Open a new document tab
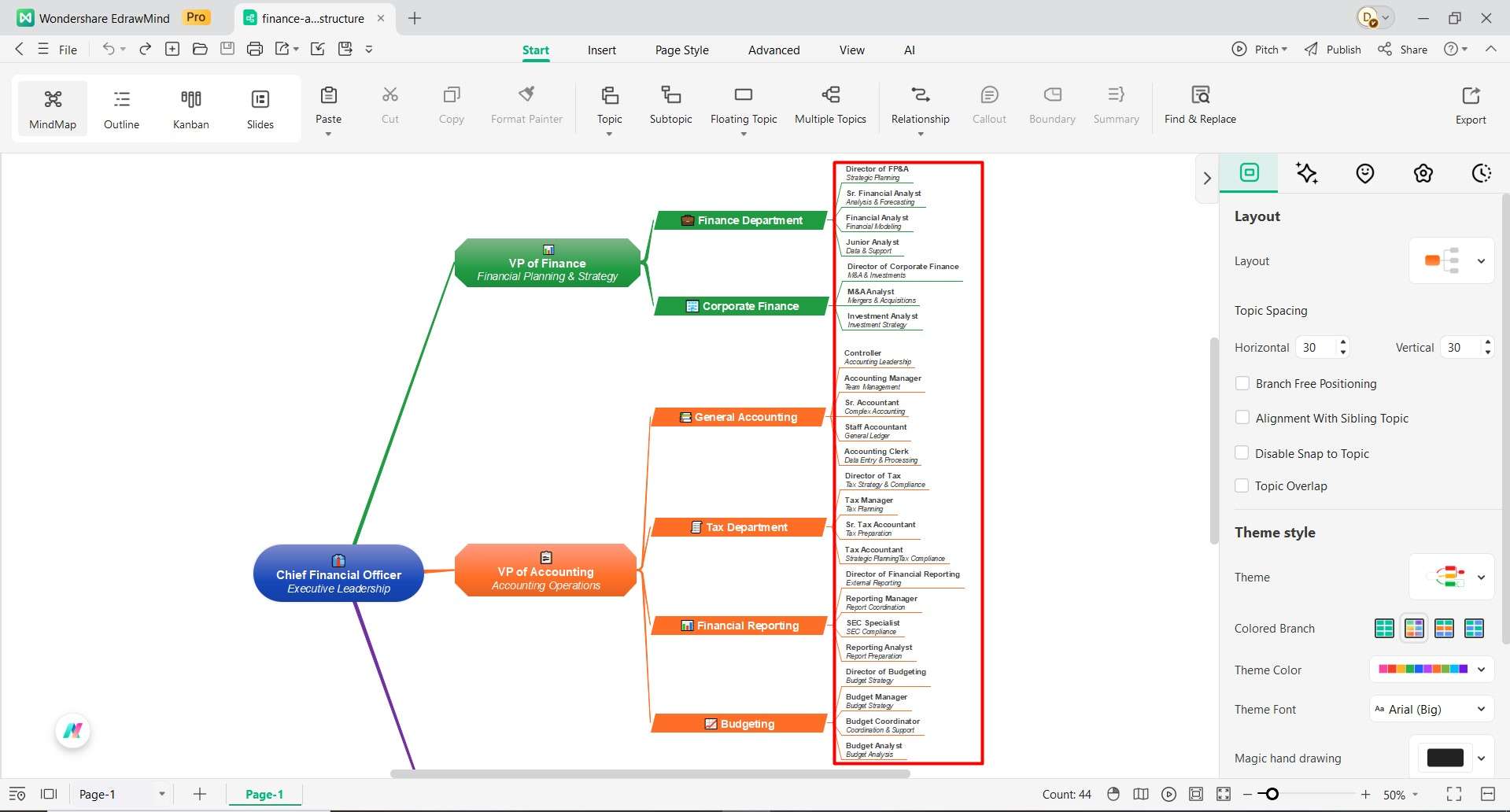Viewport: 1510px width, 812px height. coord(415,18)
